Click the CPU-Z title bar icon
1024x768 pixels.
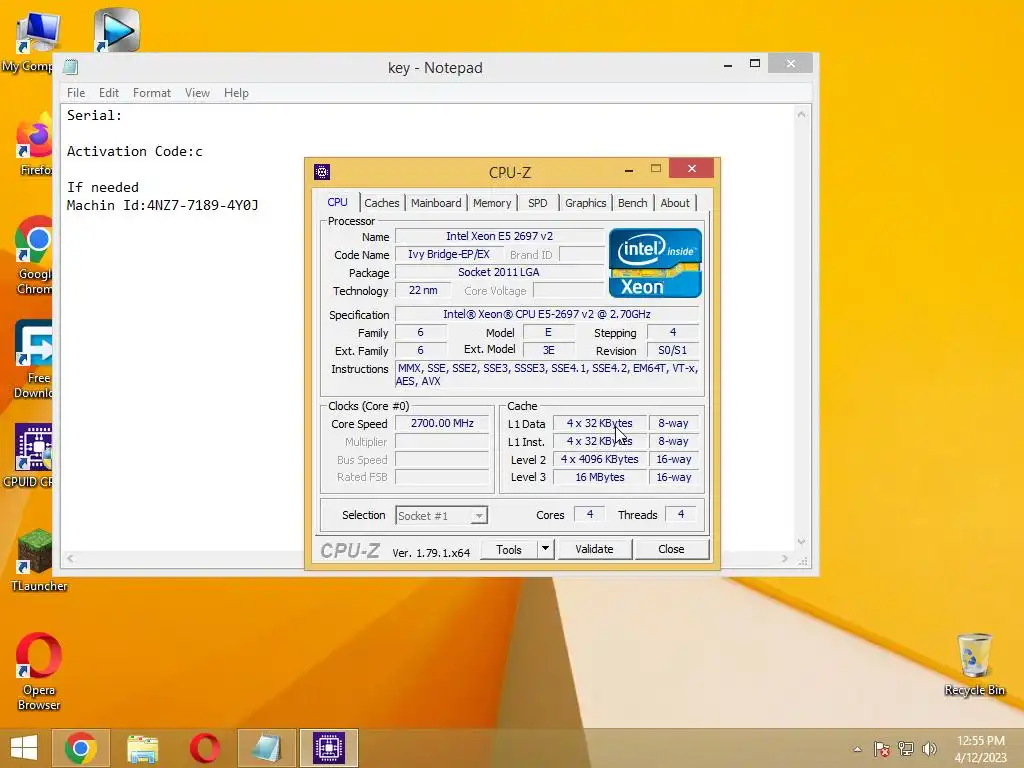pos(322,172)
